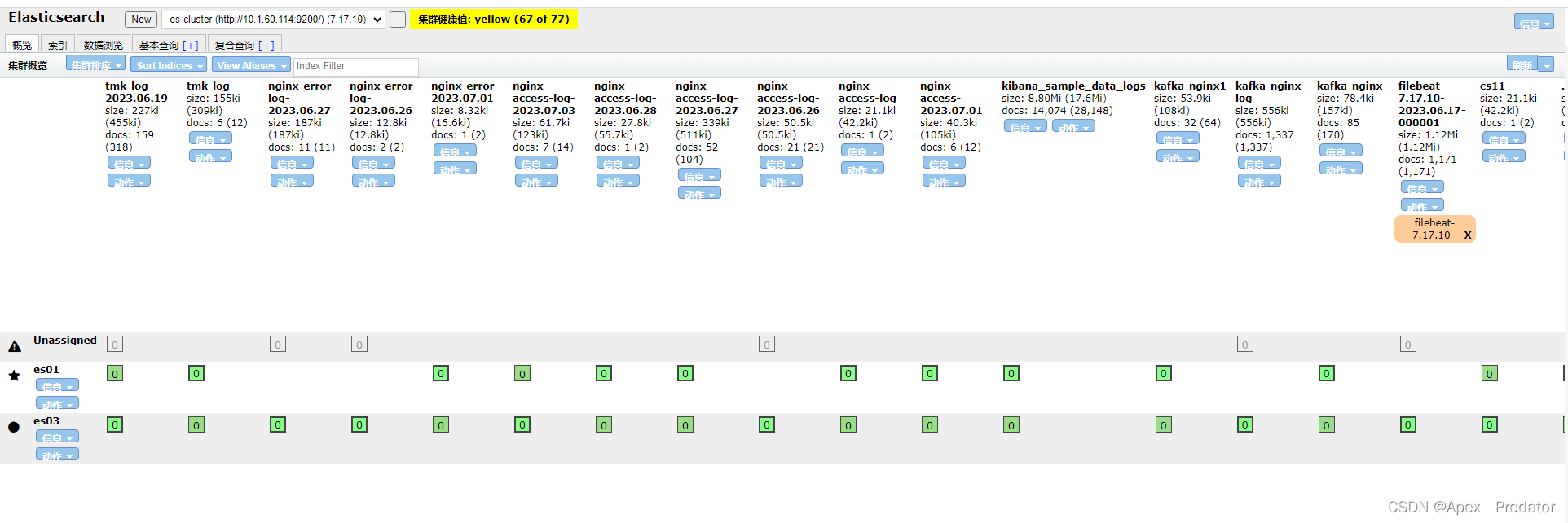Open 信息 dropdown for kafka-nginx-log

(x=1259, y=163)
